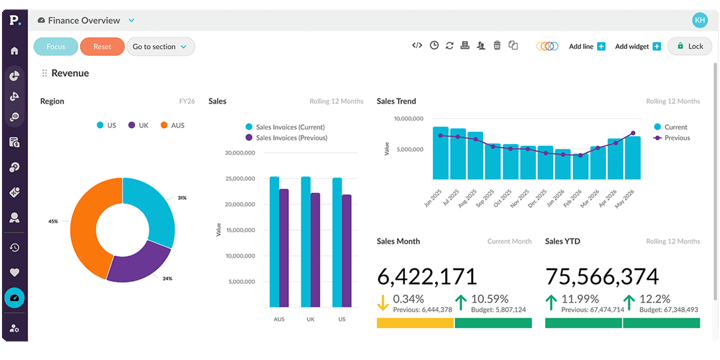Click the Focus button

pyautogui.click(x=56, y=46)
